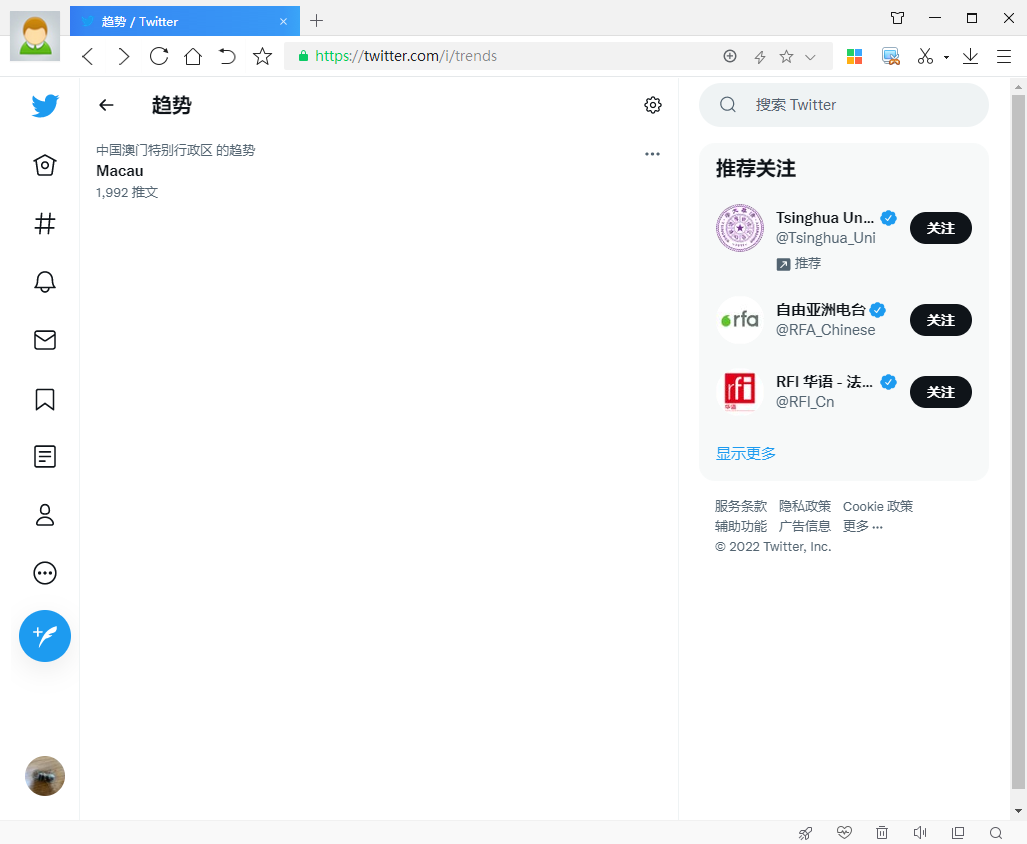
Task: Click the trash bin icon in status bar
Action: (882, 832)
